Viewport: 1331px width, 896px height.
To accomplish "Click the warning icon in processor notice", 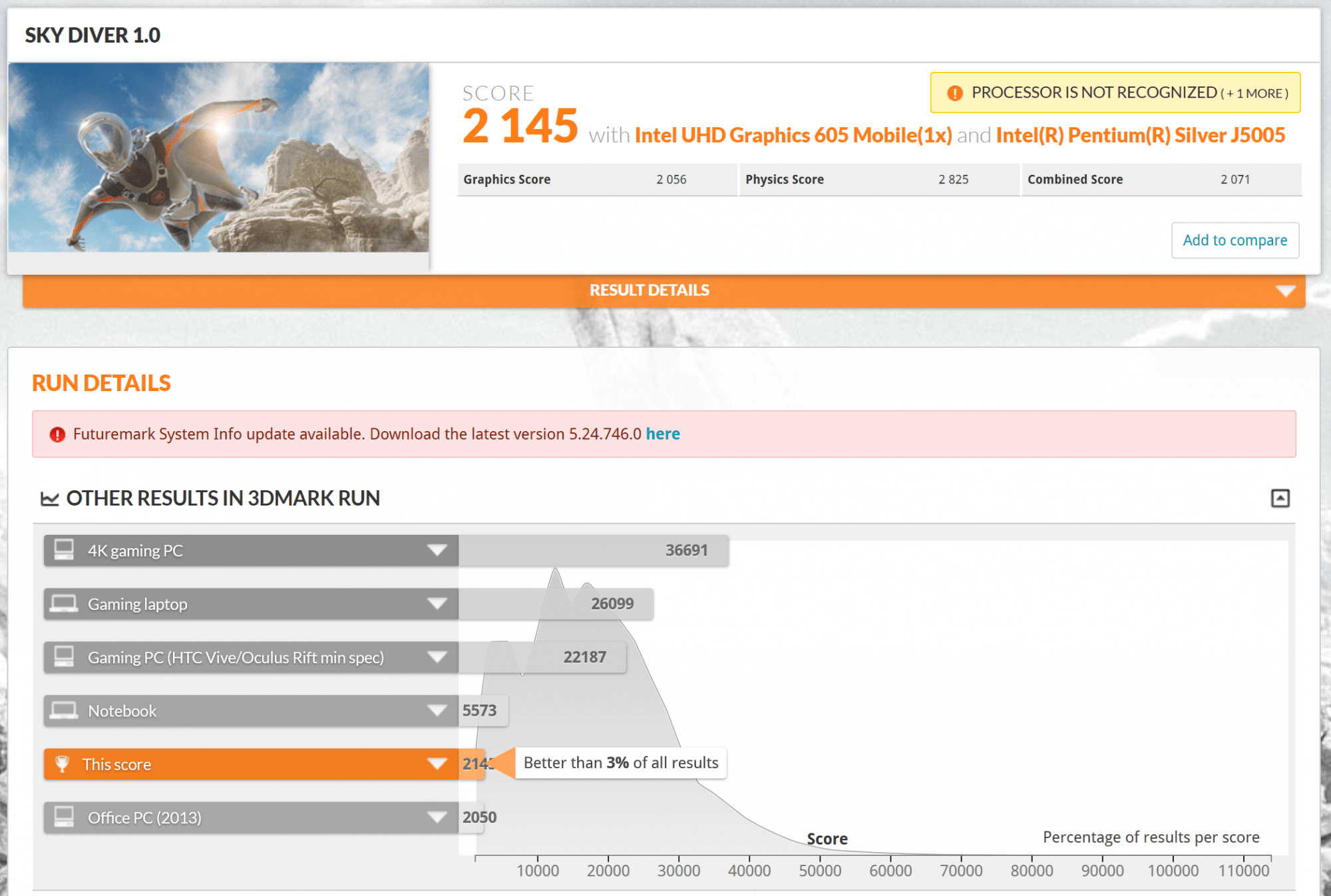I will [954, 93].
